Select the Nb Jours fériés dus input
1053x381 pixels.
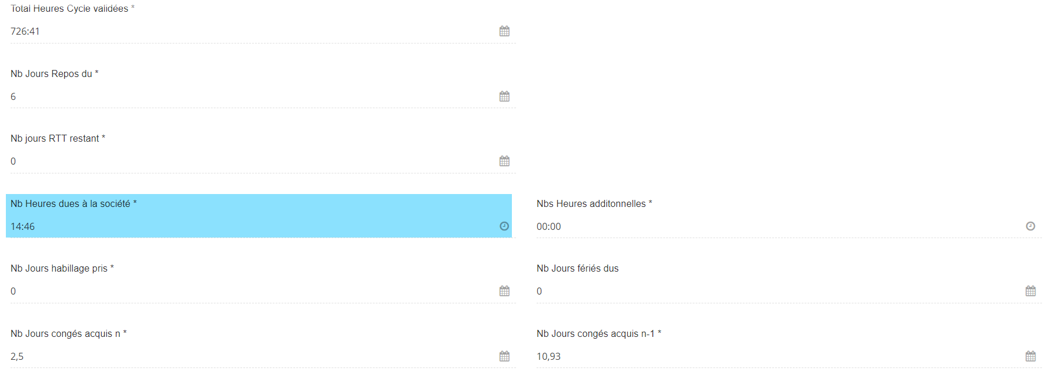tap(779, 291)
